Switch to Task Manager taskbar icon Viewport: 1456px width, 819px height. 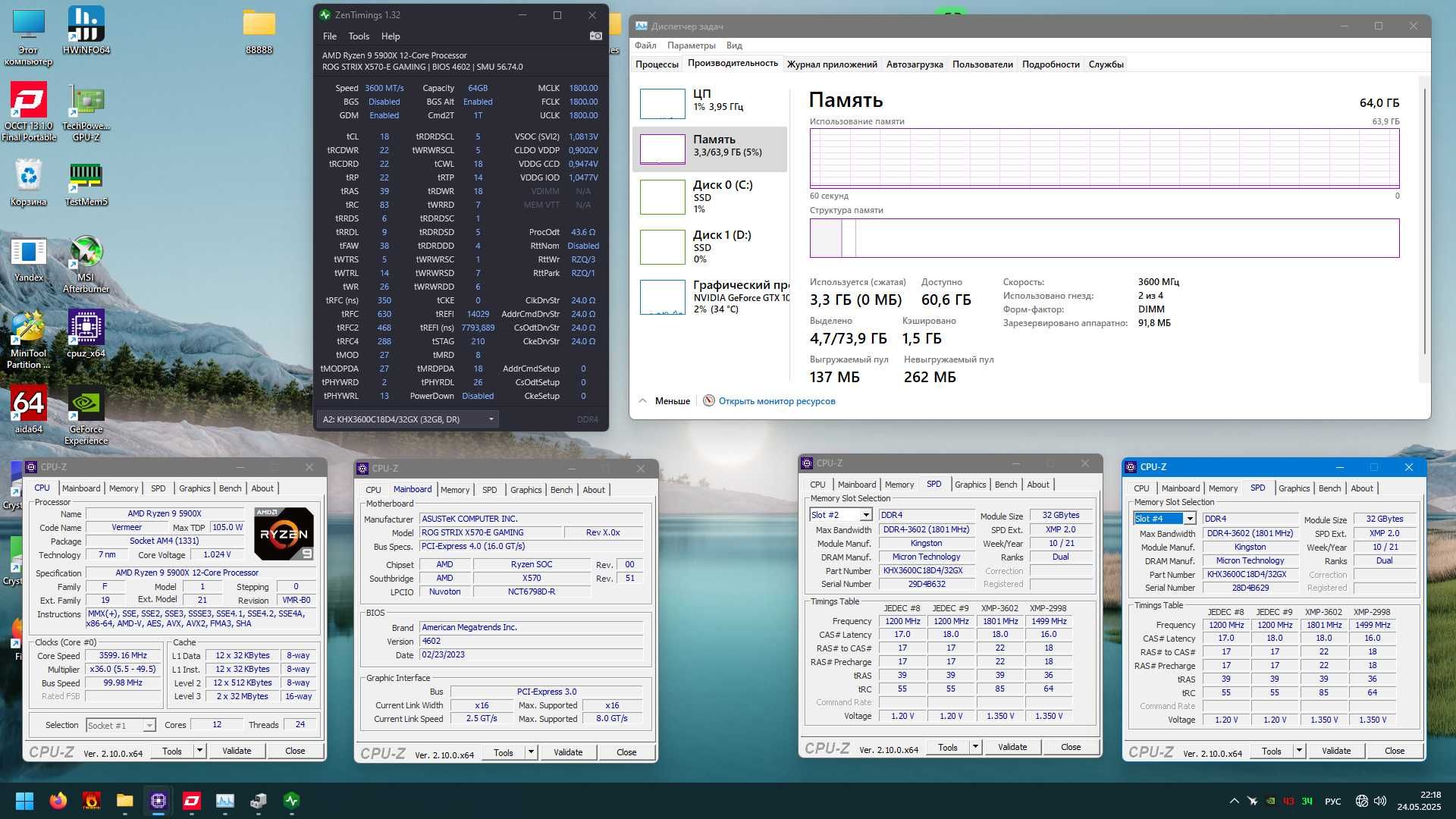(224, 801)
